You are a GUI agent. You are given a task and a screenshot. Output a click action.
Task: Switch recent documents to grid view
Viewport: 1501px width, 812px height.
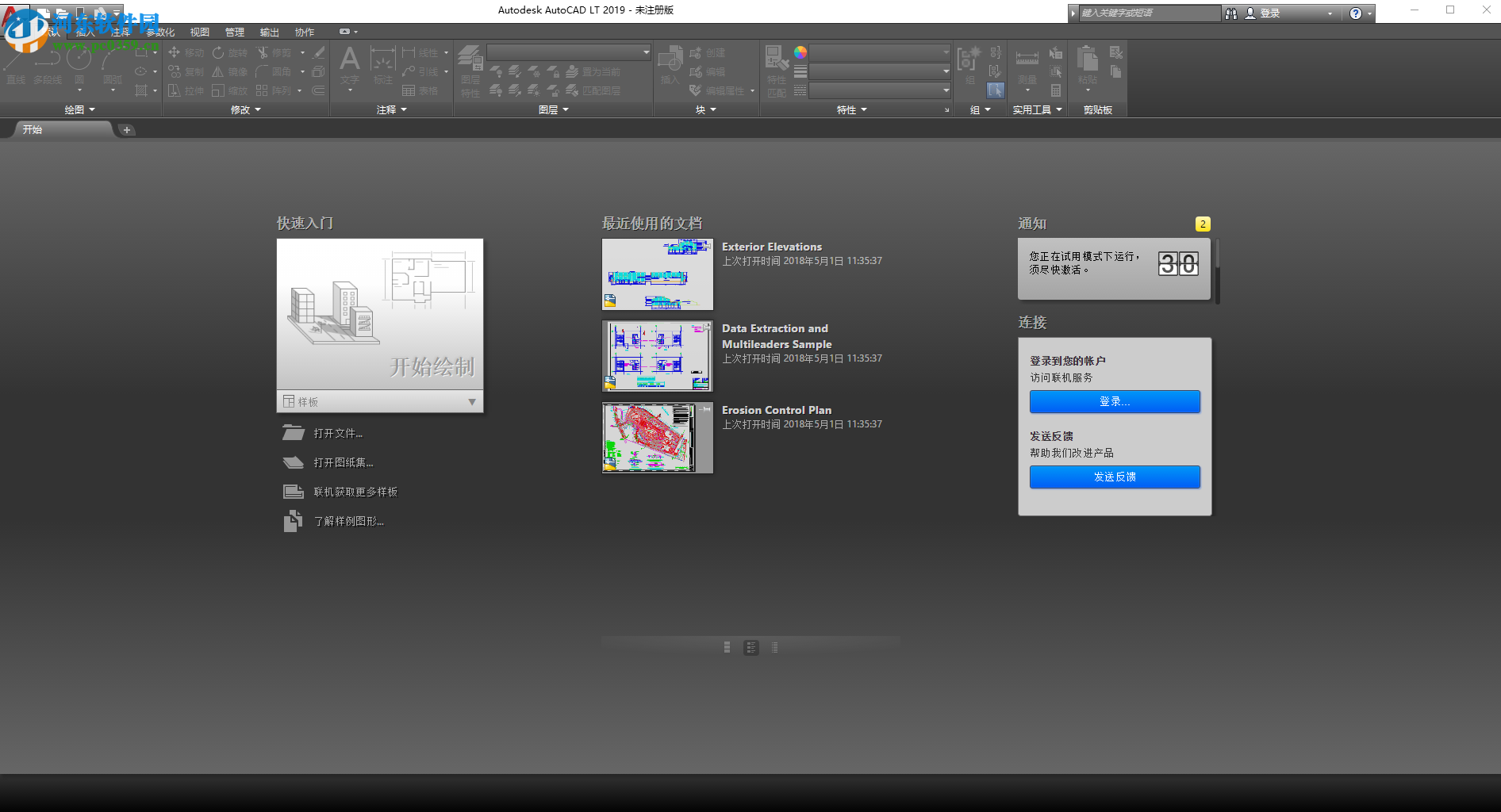pos(726,647)
